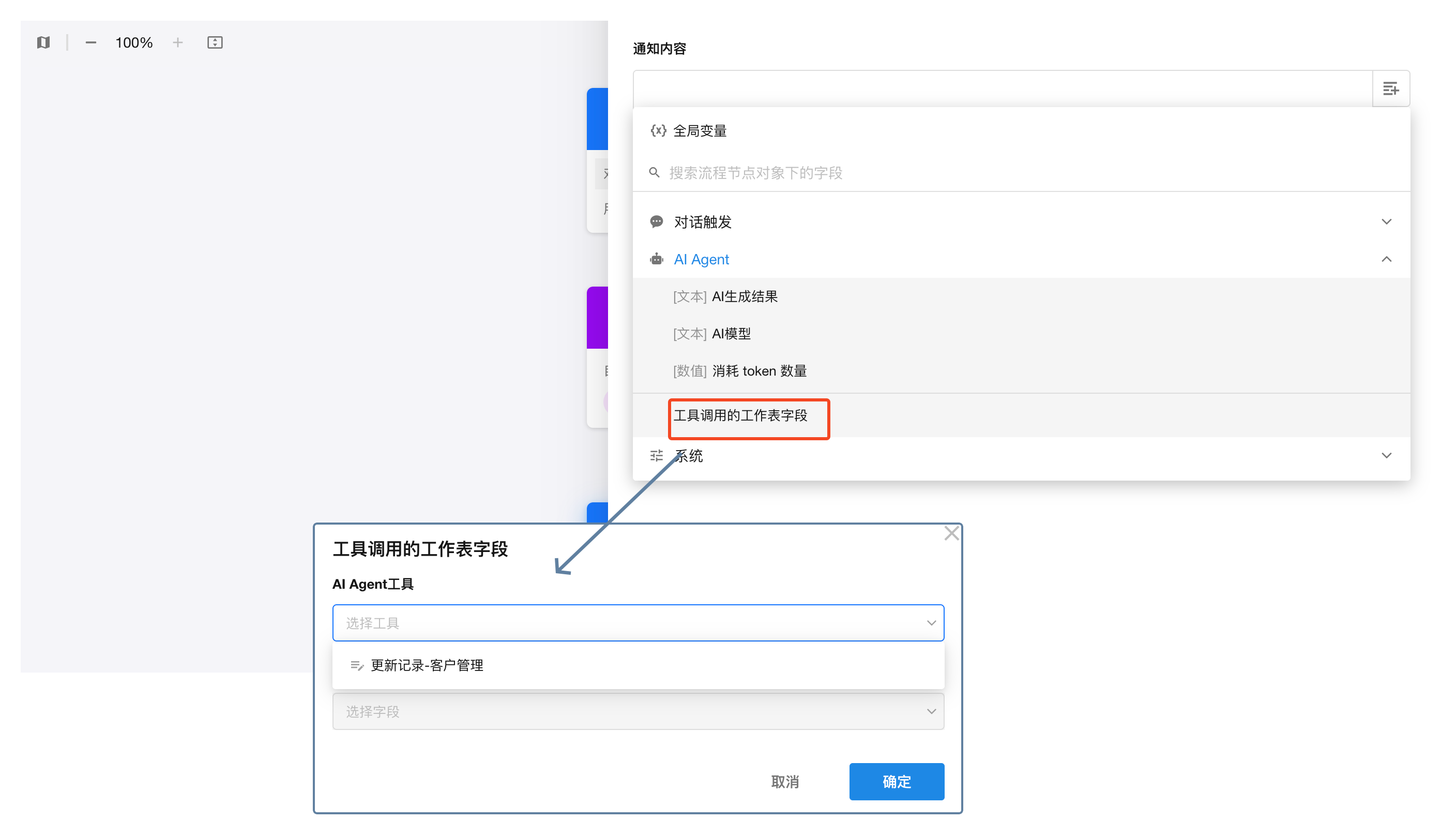Click the 搜索流程节点对象下的字段 search box
This screenshot has height=835, width=1456.
[x=755, y=173]
